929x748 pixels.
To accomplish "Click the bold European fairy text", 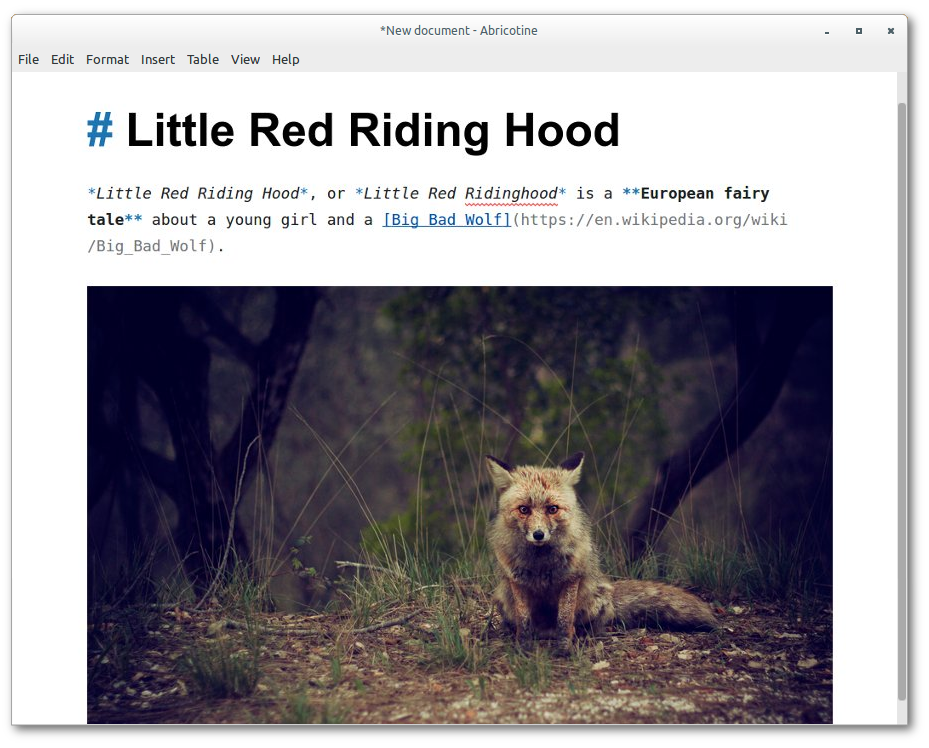I will 705,194.
